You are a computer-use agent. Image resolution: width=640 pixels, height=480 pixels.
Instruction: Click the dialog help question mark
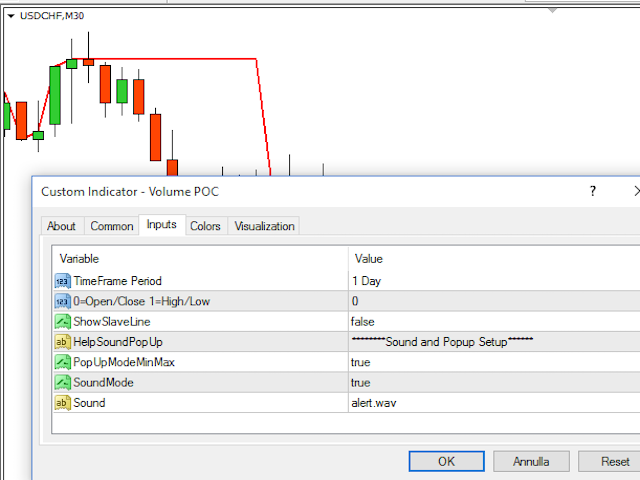[593, 191]
